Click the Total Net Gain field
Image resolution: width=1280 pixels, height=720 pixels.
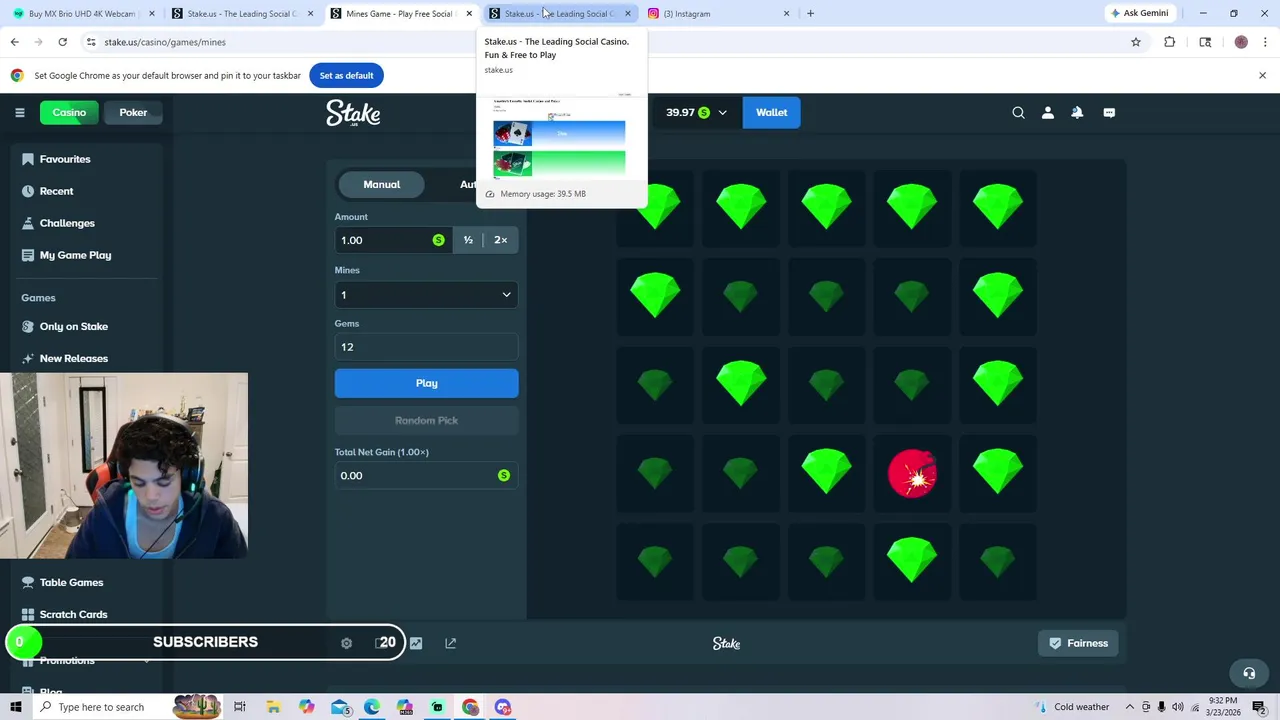[426, 476]
